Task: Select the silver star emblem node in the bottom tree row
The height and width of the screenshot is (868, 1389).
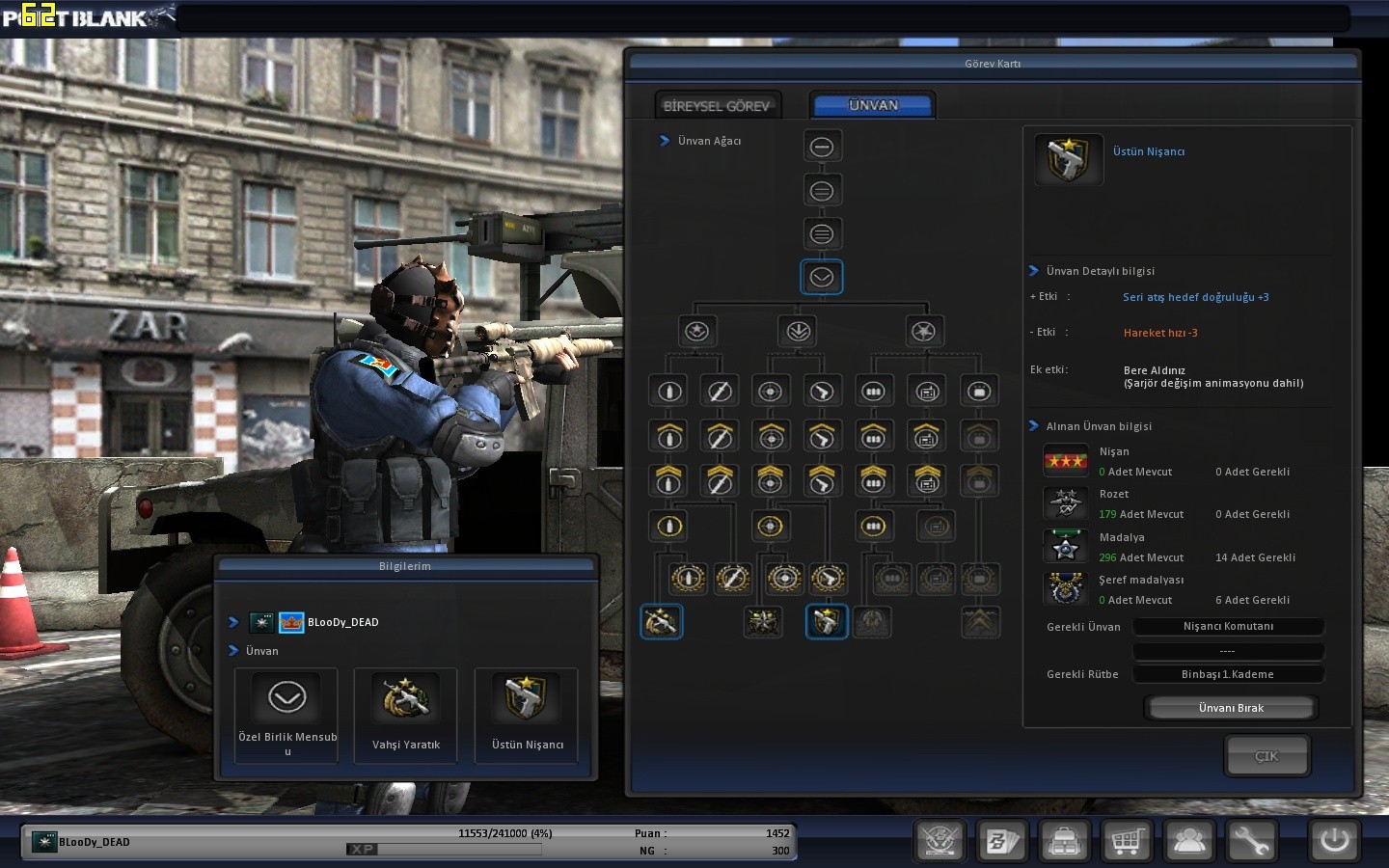Action: click(x=763, y=622)
